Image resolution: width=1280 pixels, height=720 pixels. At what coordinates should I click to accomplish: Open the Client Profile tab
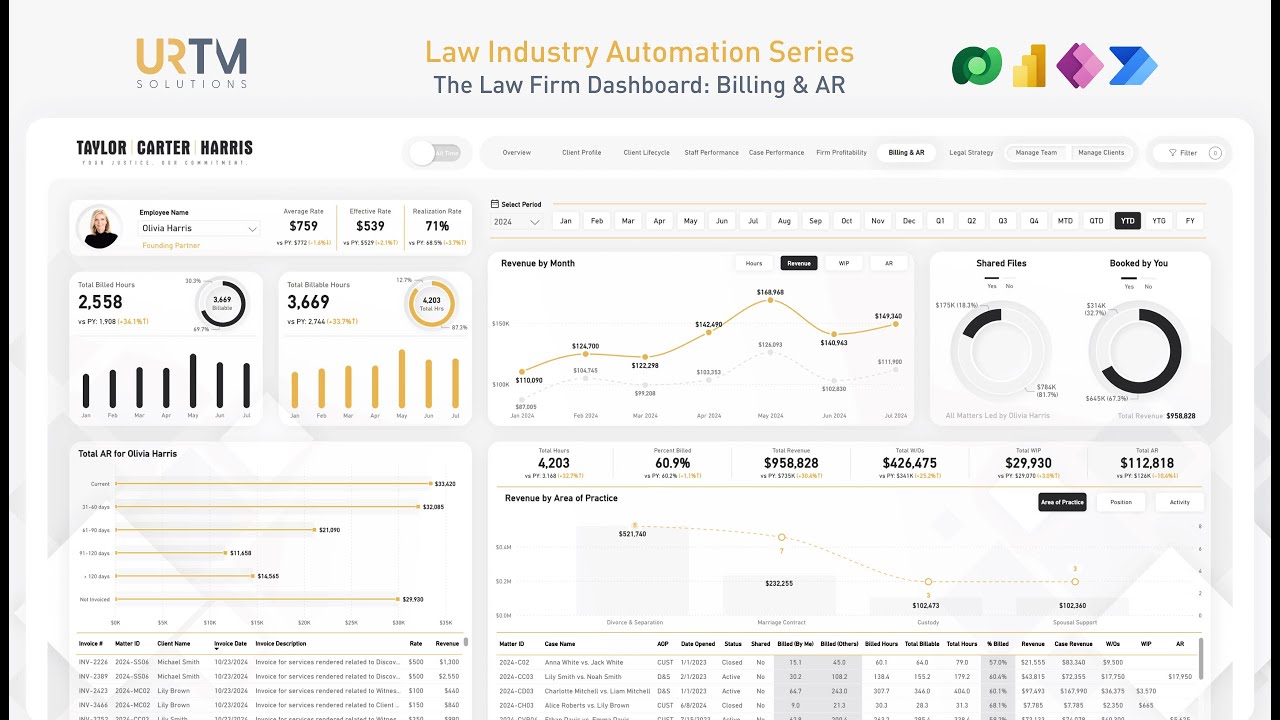point(582,153)
